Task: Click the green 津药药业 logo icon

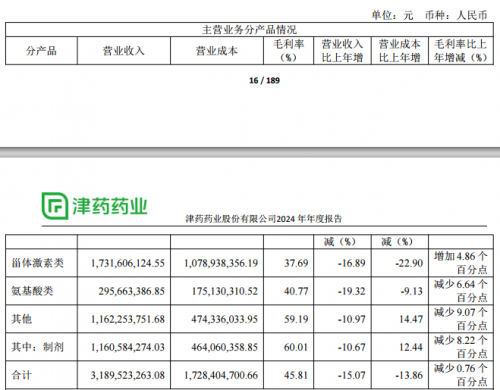Action: point(55,206)
